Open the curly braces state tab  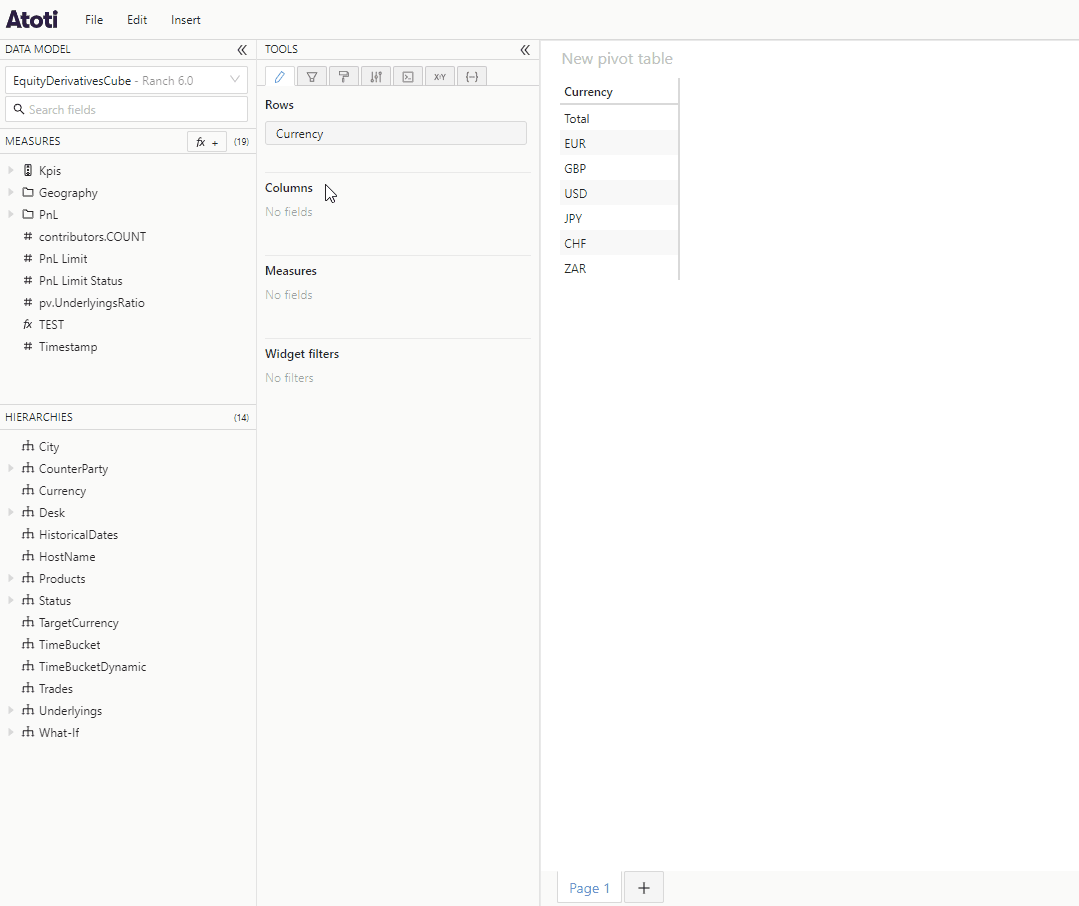pos(472,76)
